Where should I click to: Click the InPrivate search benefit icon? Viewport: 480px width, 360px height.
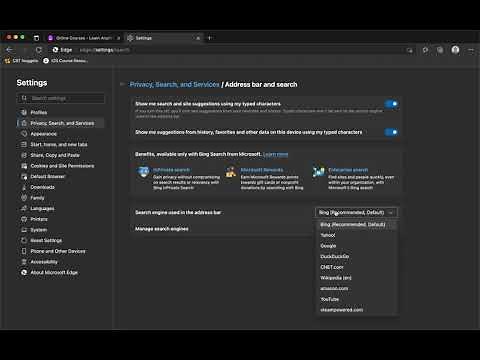click(x=144, y=172)
